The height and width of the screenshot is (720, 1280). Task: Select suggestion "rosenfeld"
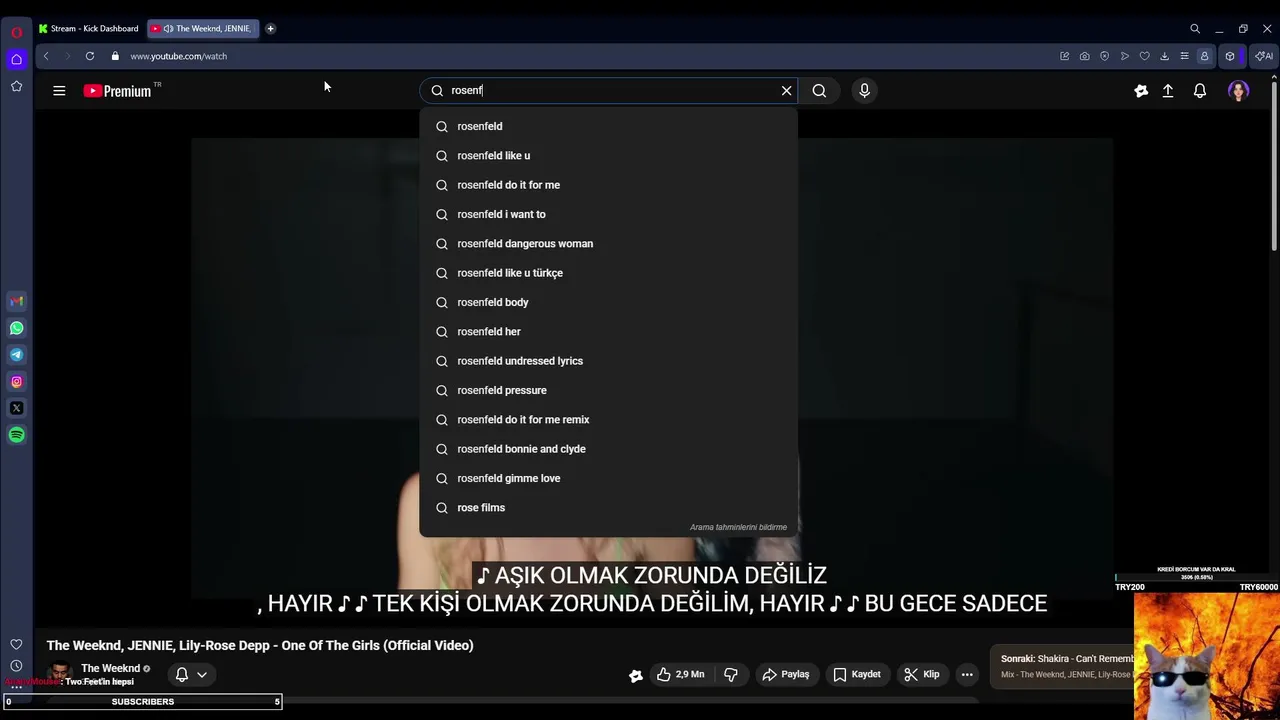click(608, 126)
